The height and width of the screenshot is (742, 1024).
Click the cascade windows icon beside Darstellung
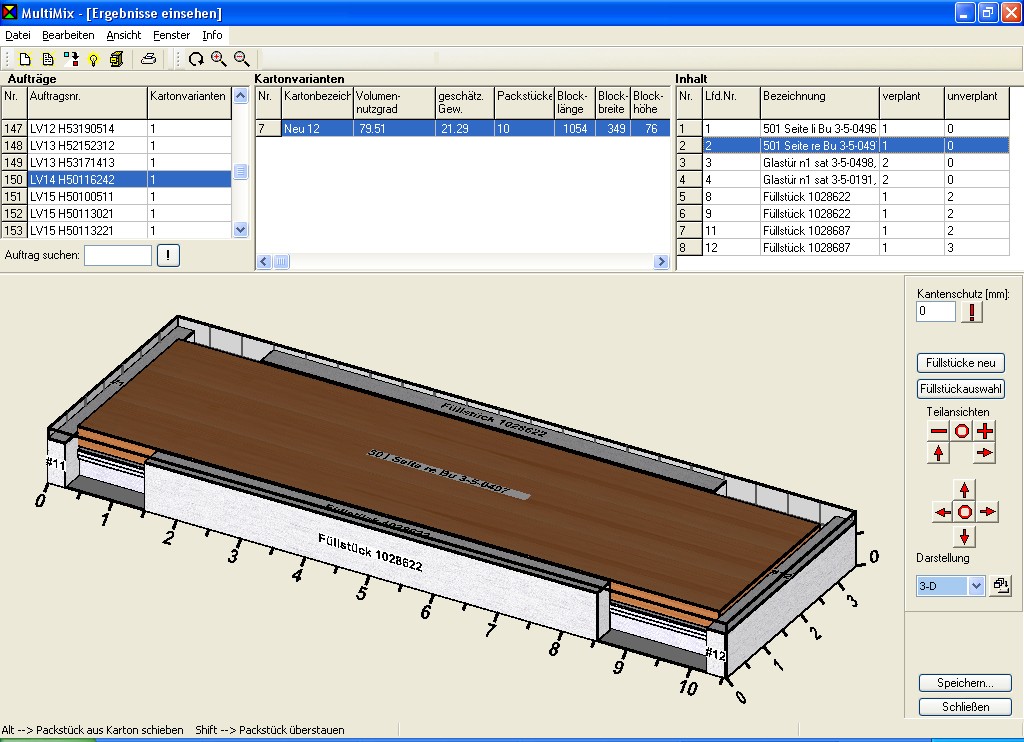click(x=1000, y=586)
